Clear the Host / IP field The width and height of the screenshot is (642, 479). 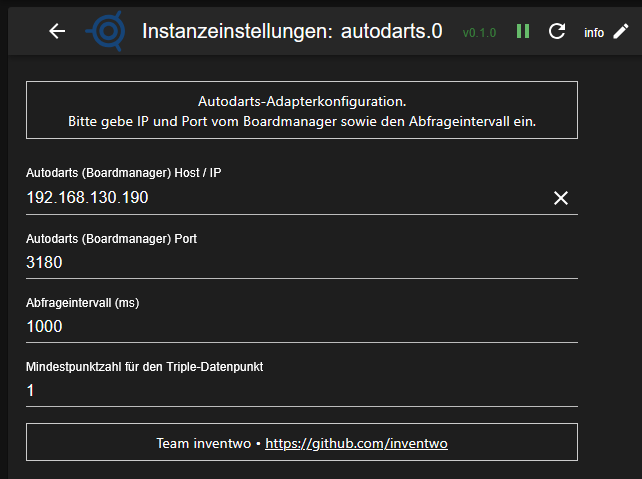[561, 198]
